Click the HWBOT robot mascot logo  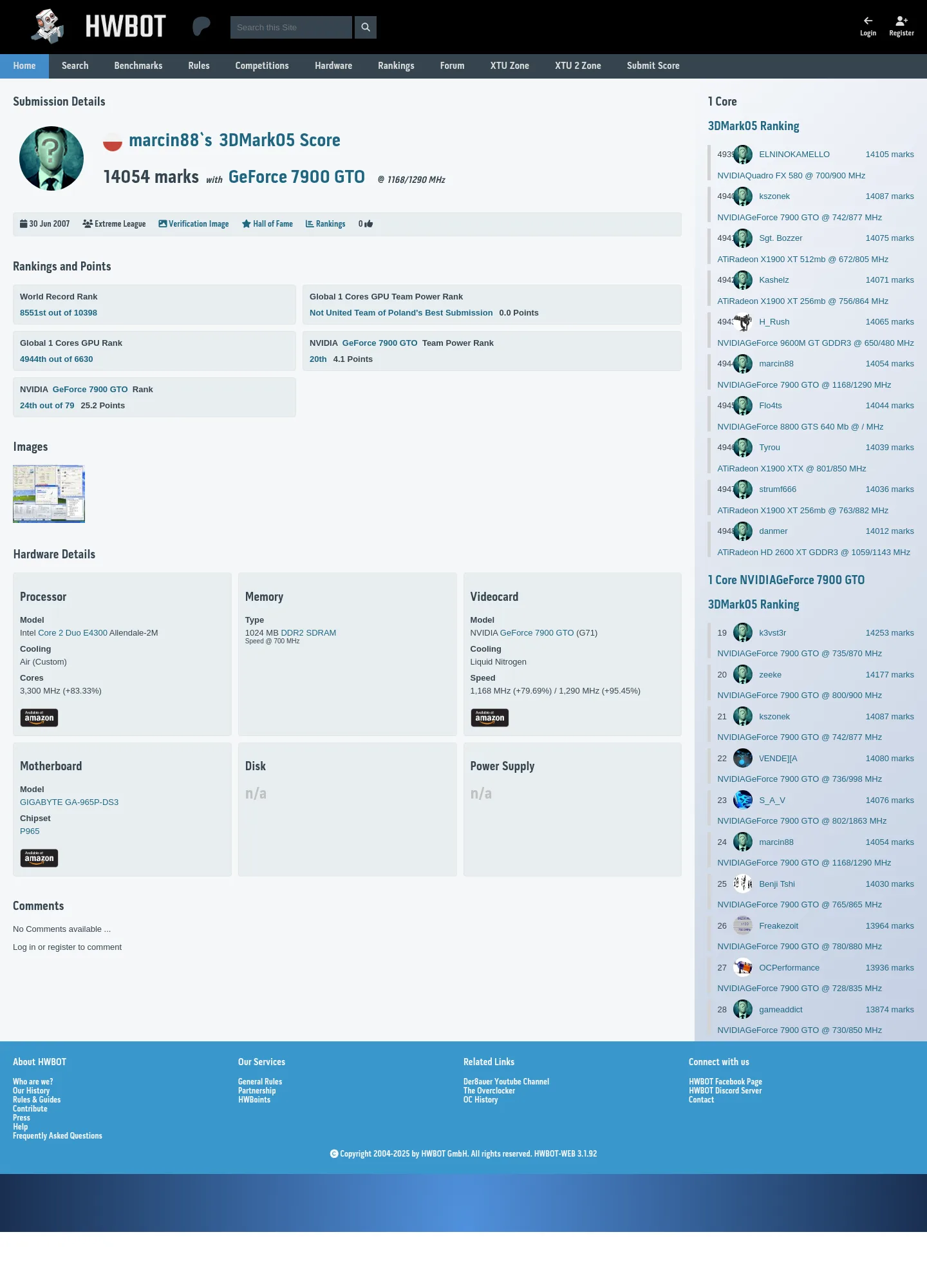pyautogui.click(x=48, y=26)
